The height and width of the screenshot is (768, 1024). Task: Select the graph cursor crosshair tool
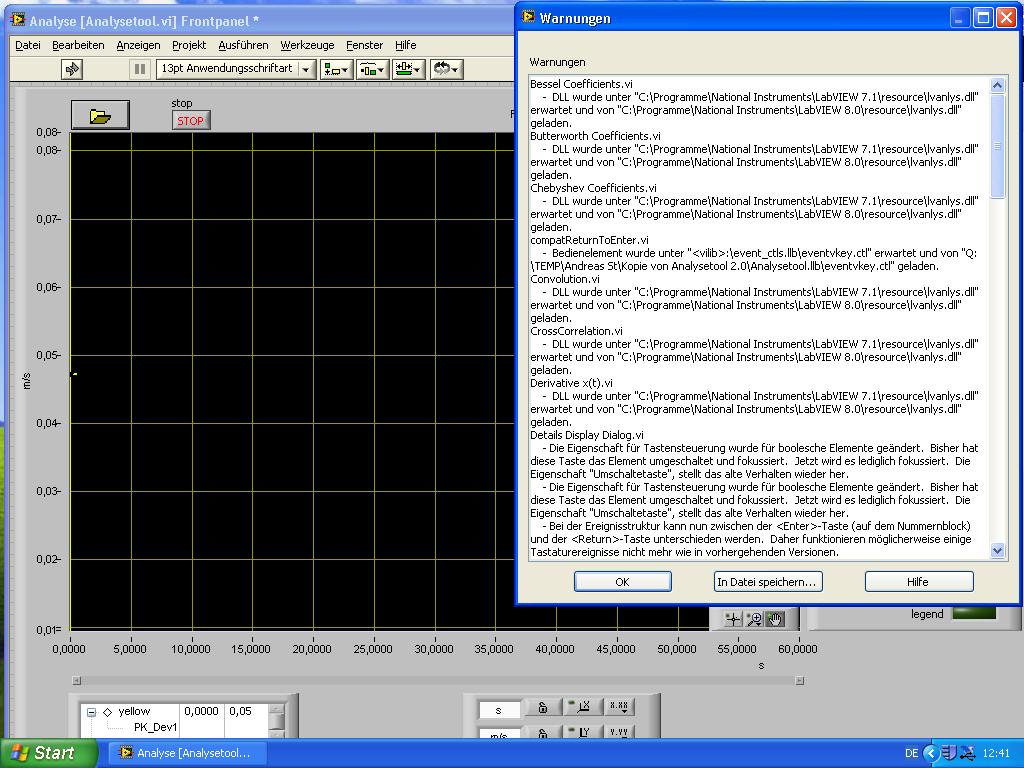pos(733,619)
